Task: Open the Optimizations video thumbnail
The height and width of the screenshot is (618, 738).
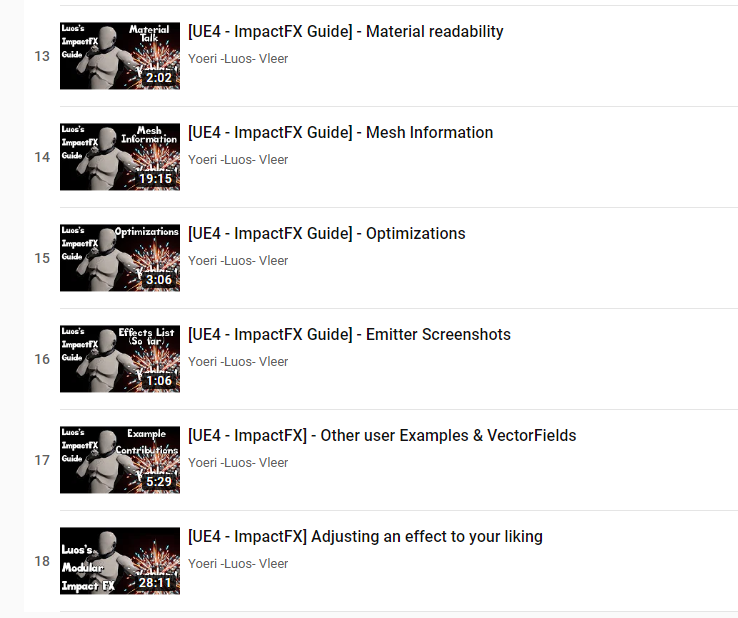Action: pyautogui.click(x=120, y=258)
